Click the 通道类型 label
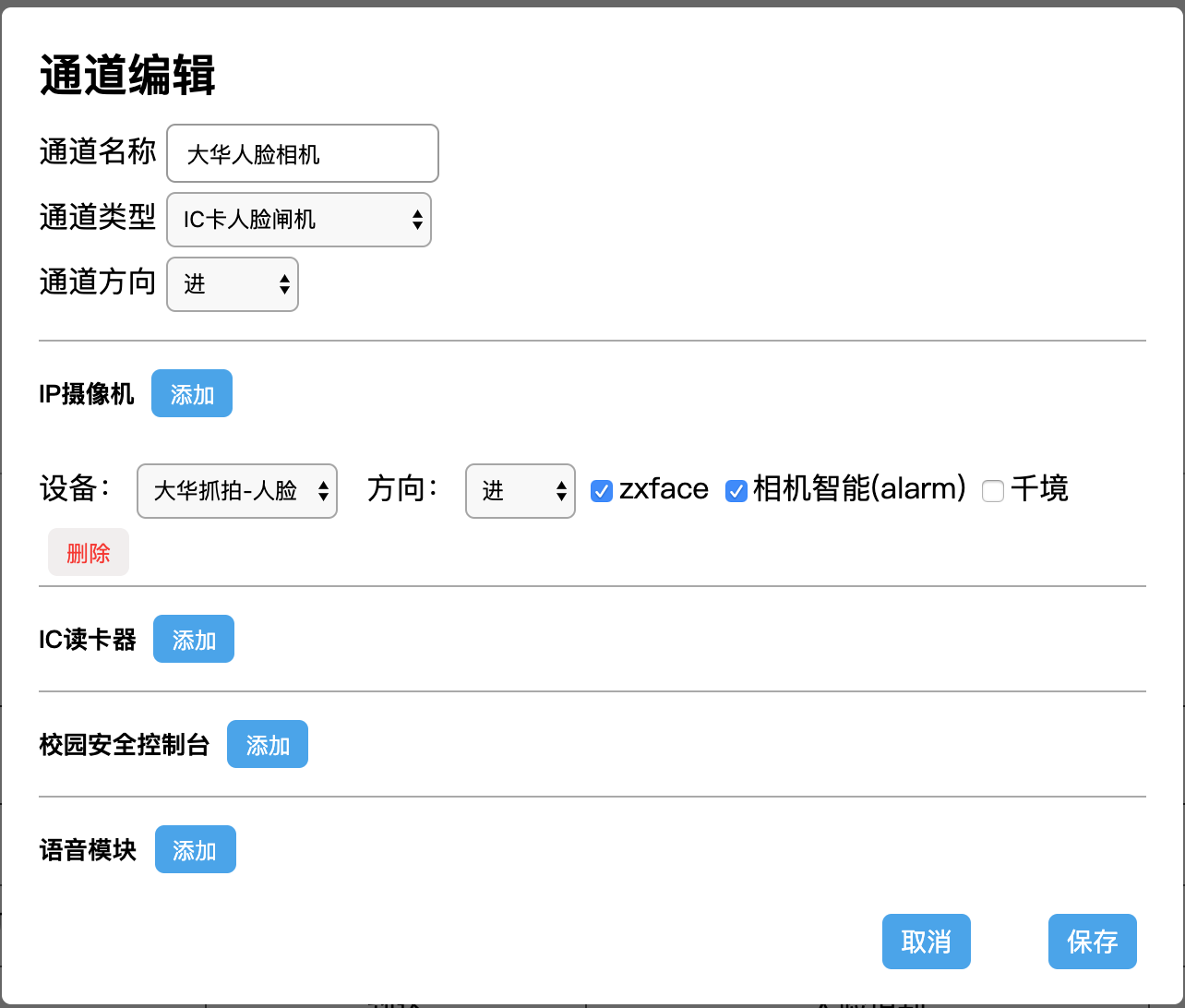The image size is (1185, 1008). pos(98,218)
